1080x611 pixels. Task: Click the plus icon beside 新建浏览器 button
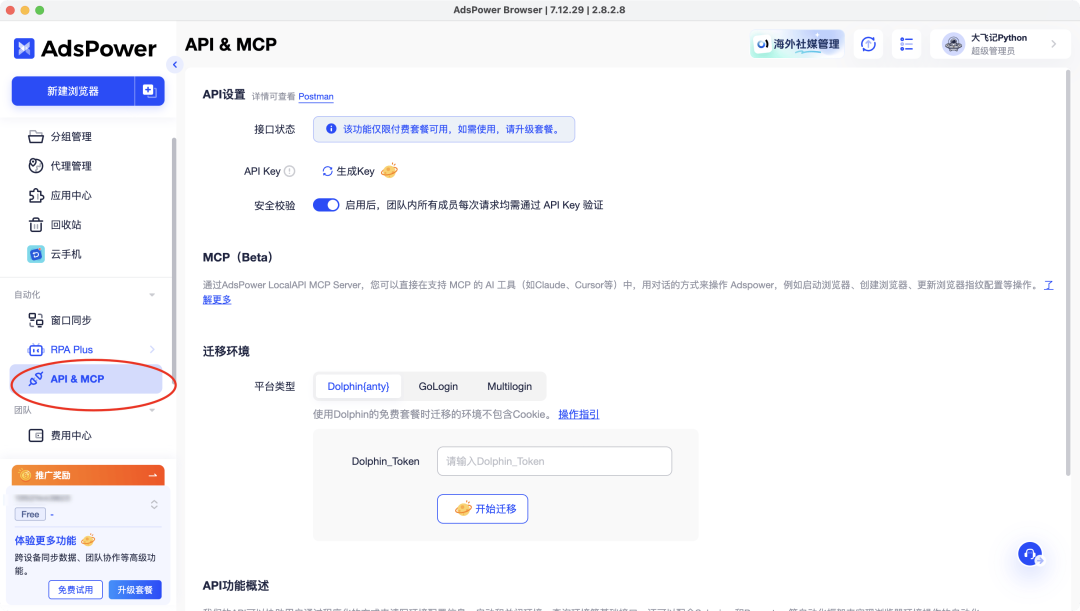point(148,91)
